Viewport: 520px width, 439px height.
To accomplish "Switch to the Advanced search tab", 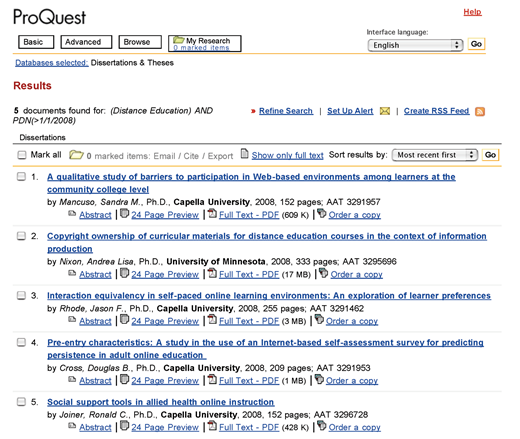I will click(86, 42).
